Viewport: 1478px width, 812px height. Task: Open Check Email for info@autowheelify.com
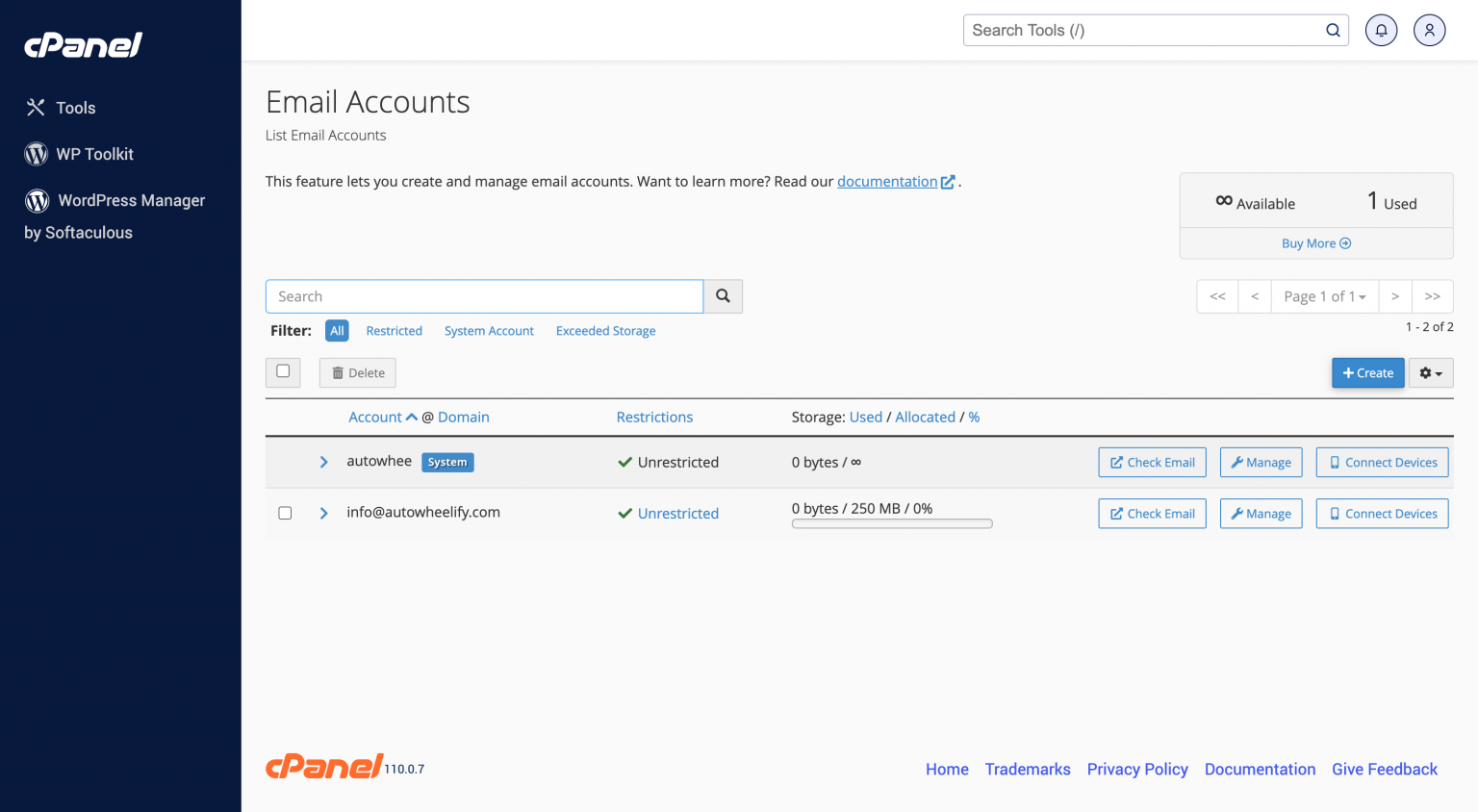[1152, 513]
